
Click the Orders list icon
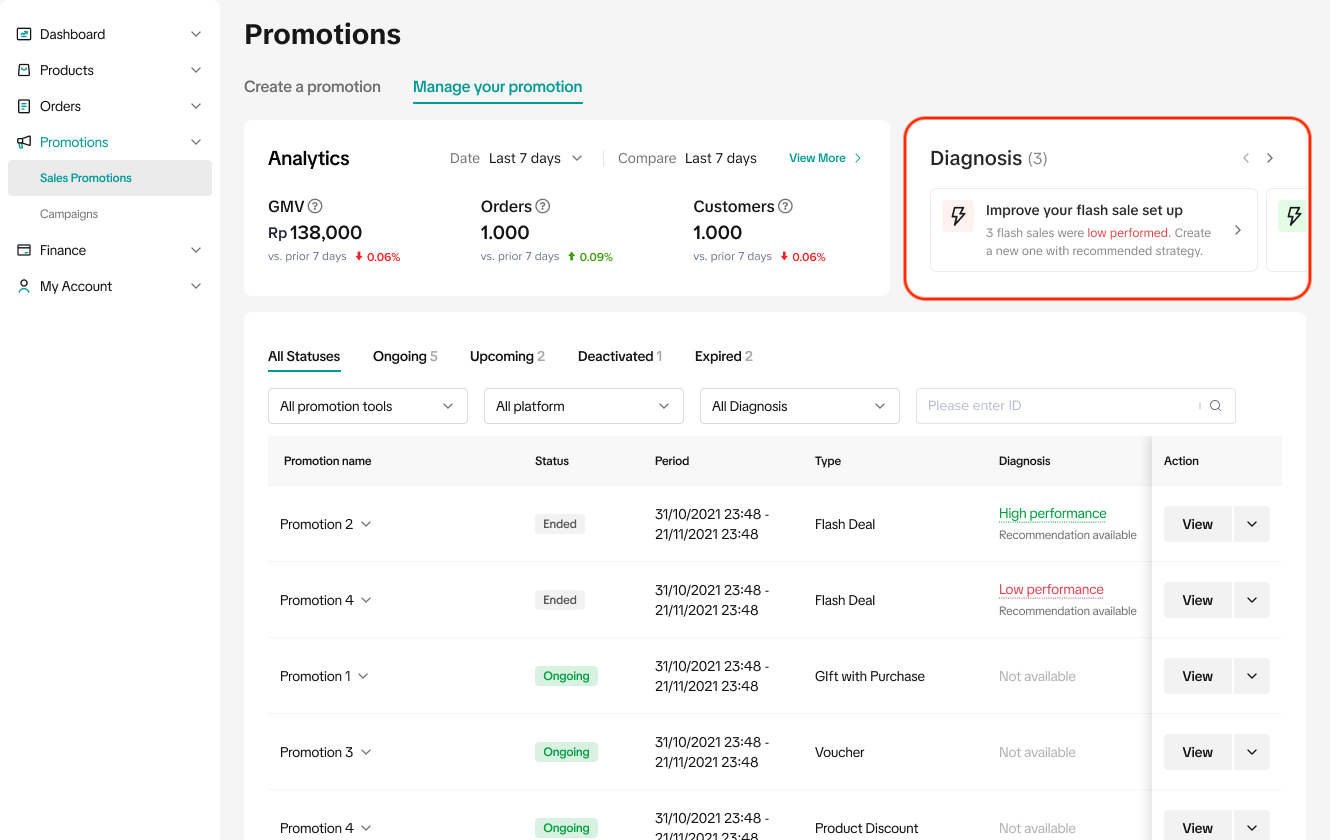click(x=24, y=106)
